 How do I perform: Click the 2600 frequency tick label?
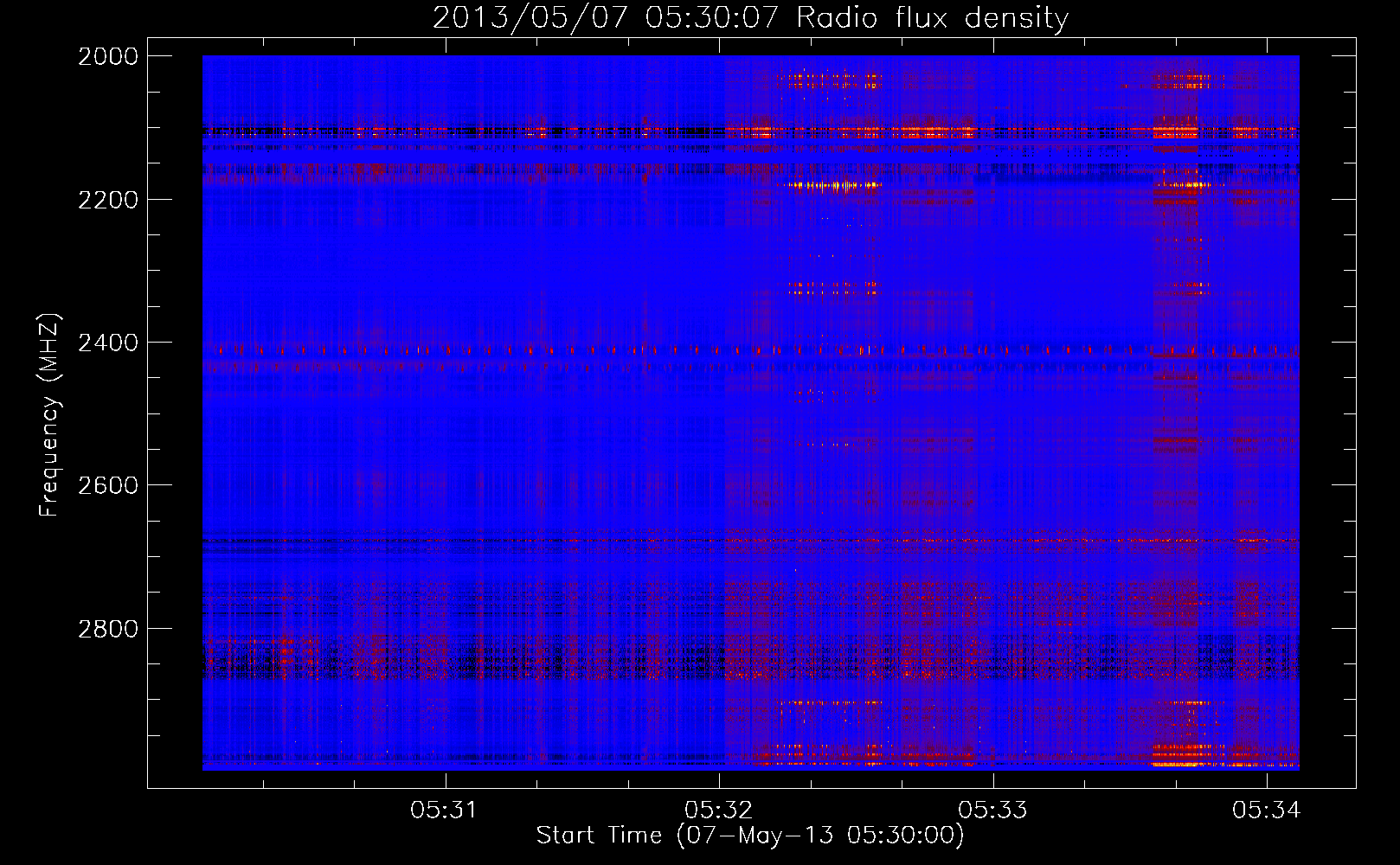point(108,485)
